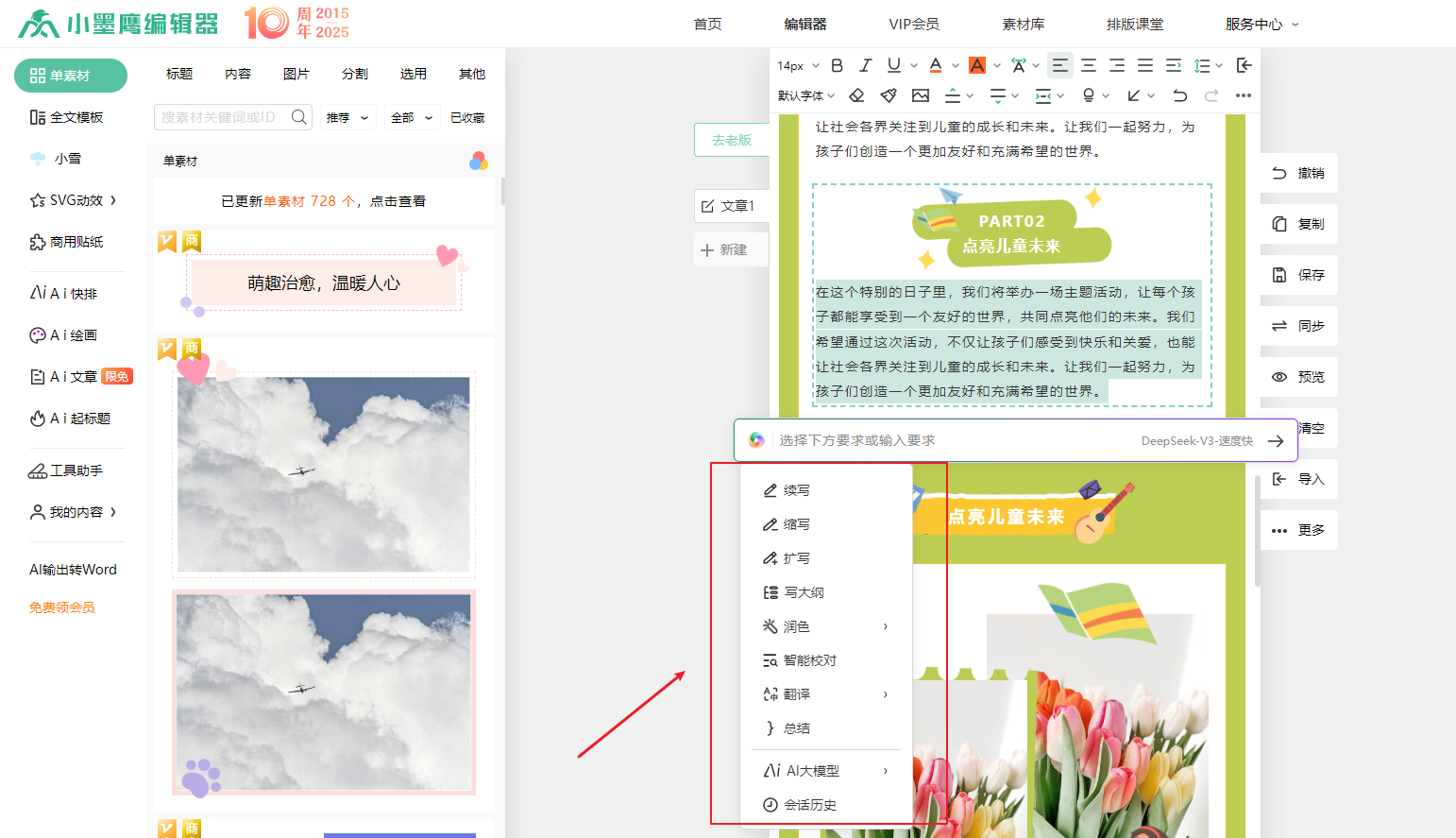This screenshot has height=838, width=1456.
Task: Click the diagonal arrow icon in toolbar
Action: point(1134,95)
